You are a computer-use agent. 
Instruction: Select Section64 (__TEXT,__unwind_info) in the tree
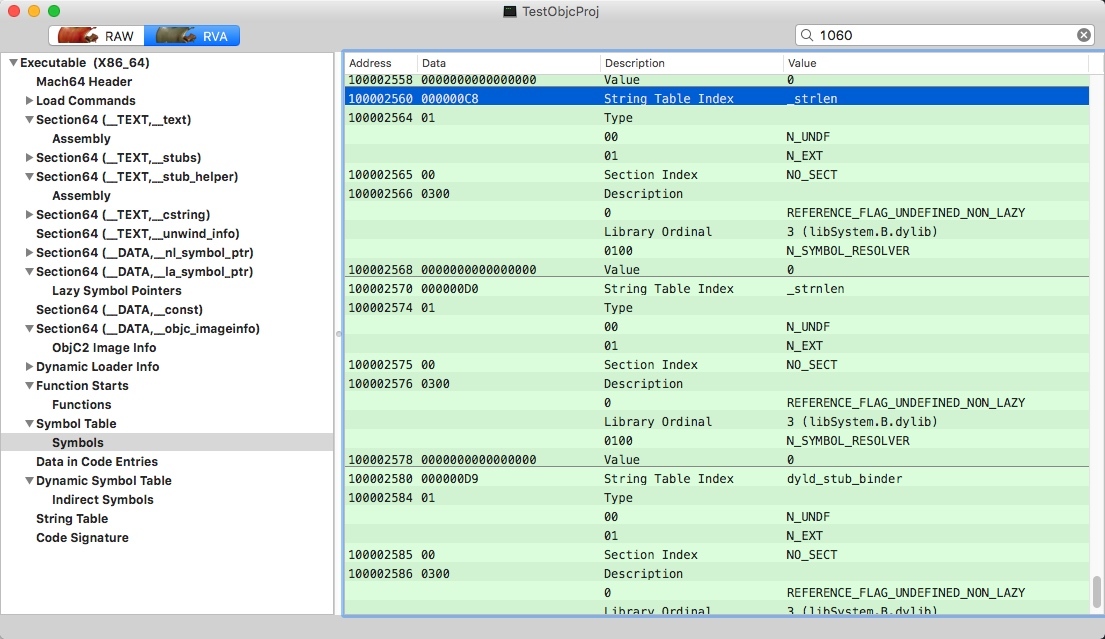click(x=137, y=234)
